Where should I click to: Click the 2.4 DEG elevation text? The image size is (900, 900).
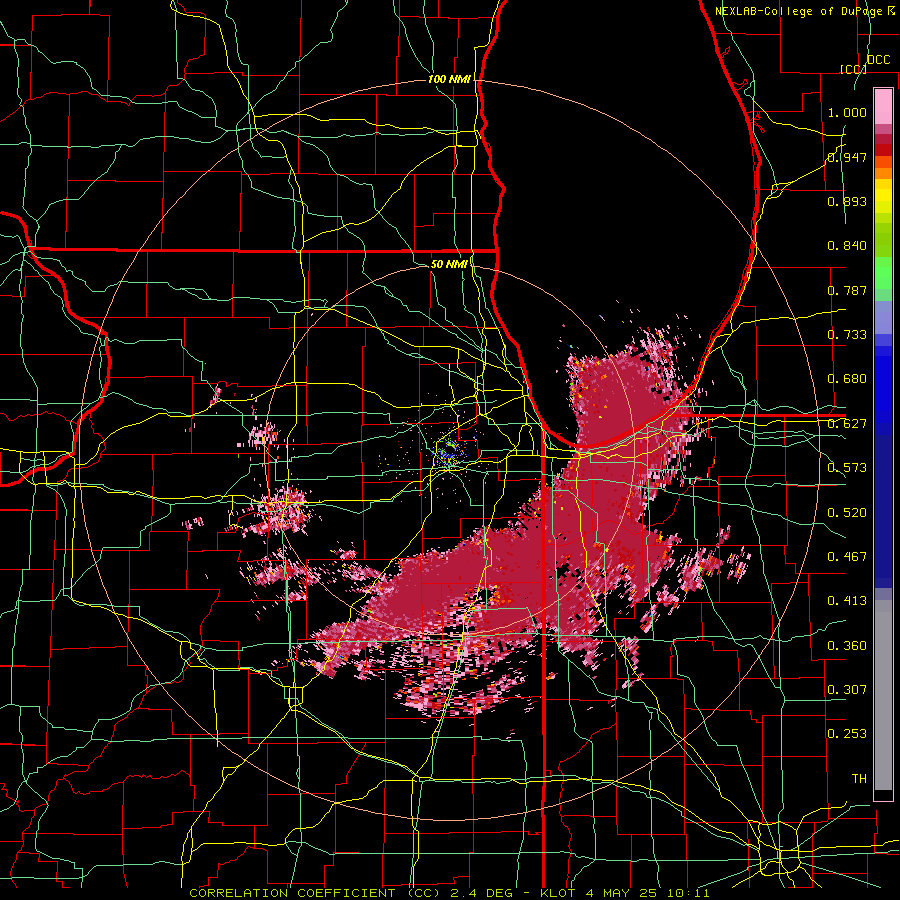(x=484, y=893)
